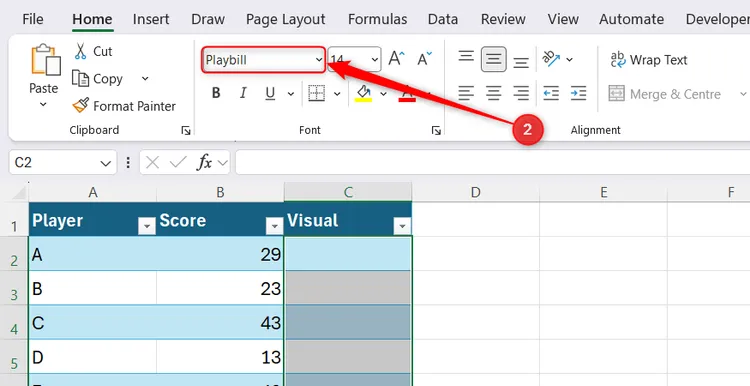Screen dimensions: 750x386
Task: Select column D header
Action: (475, 192)
